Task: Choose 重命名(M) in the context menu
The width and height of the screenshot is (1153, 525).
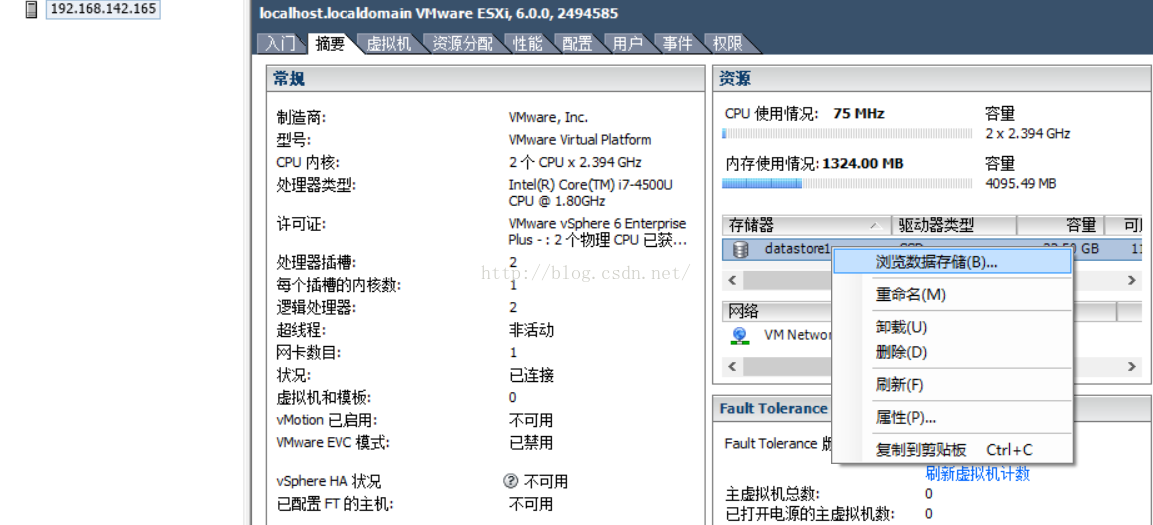Action: coord(910,294)
